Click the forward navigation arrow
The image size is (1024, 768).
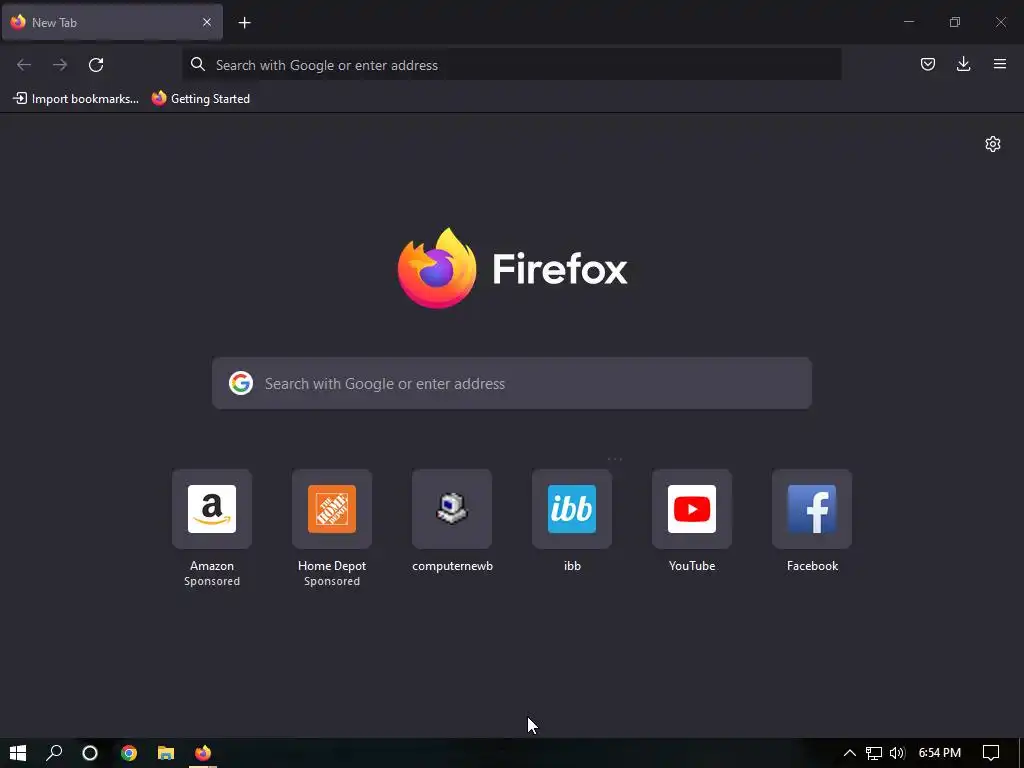pyautogui.click(x=60, y=65)
